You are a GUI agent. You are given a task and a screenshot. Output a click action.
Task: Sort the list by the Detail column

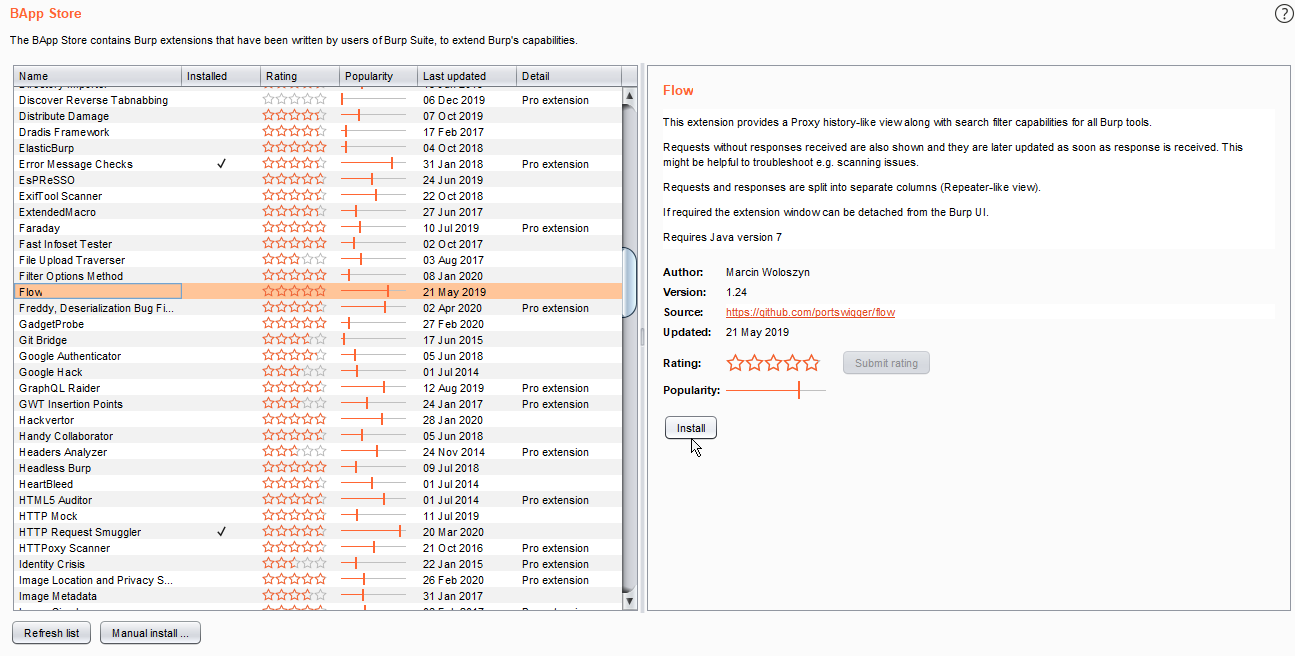point(569,76)
